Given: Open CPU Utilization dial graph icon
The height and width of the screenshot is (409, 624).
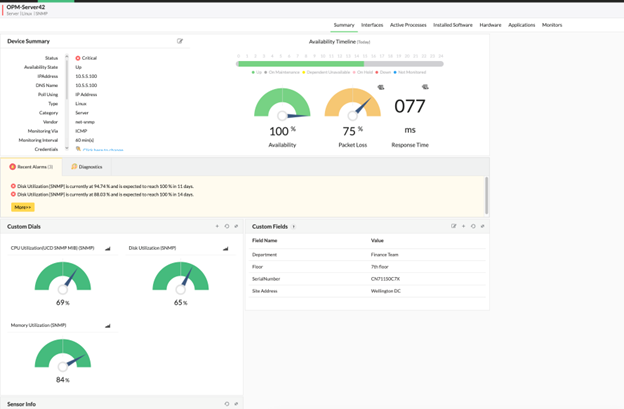Looking at the screenshot, I should point(108,248).
